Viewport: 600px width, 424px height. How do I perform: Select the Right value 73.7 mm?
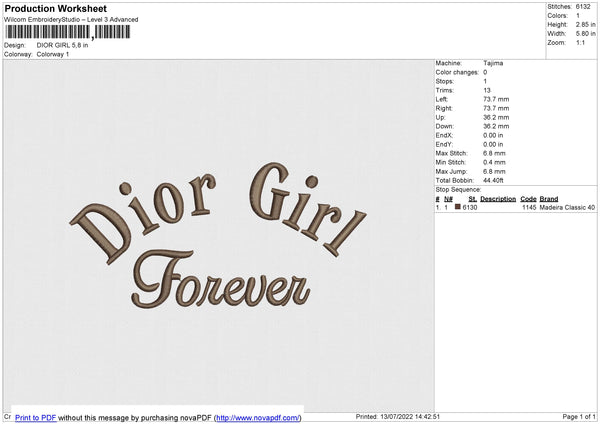[496, 109]
